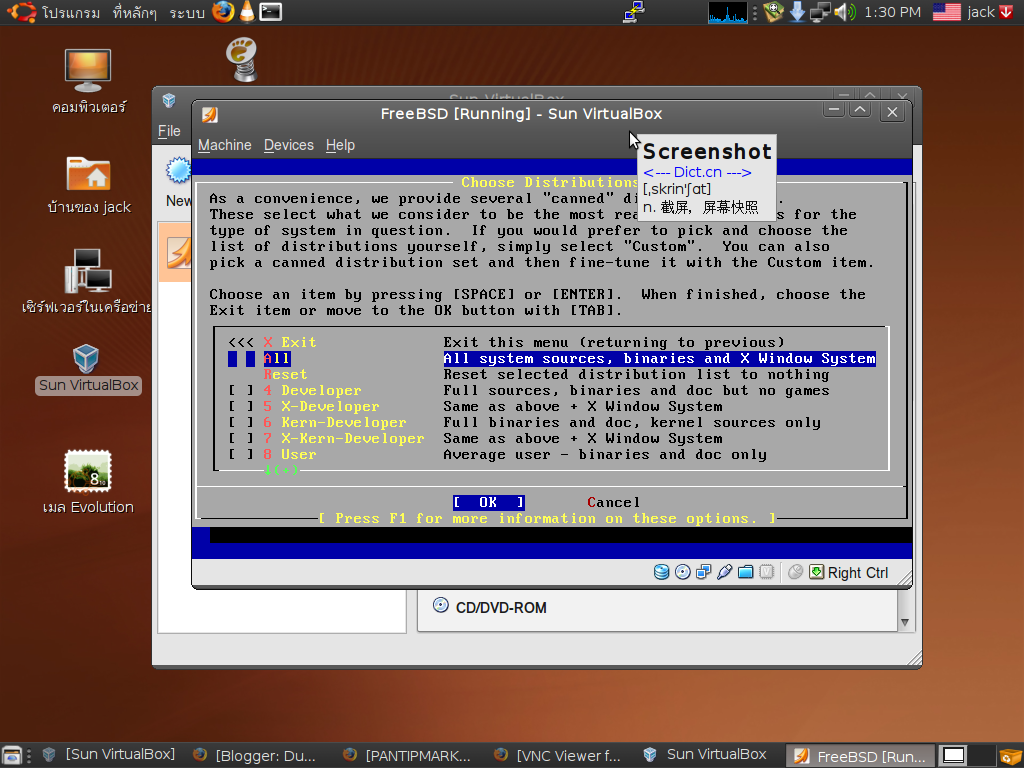Click the network monitor tray icon
Screen dimensions: 1024x768
[x=820, y=12]
